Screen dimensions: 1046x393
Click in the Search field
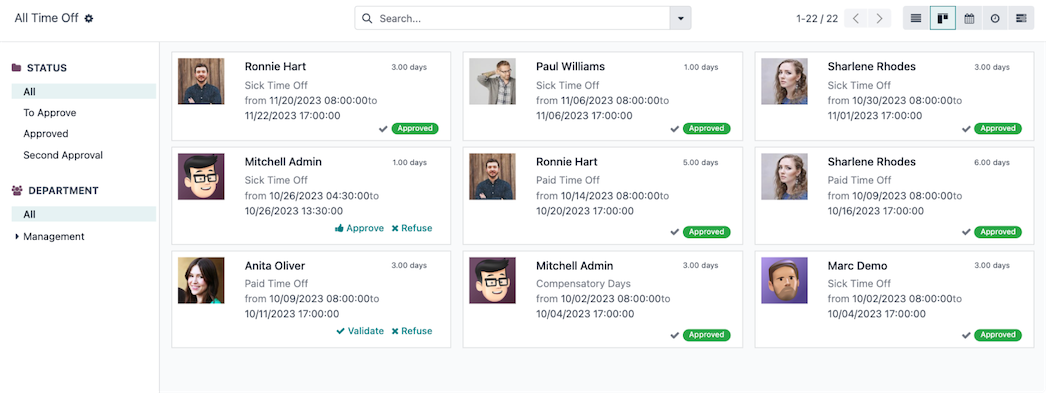[x=512, y=19]
